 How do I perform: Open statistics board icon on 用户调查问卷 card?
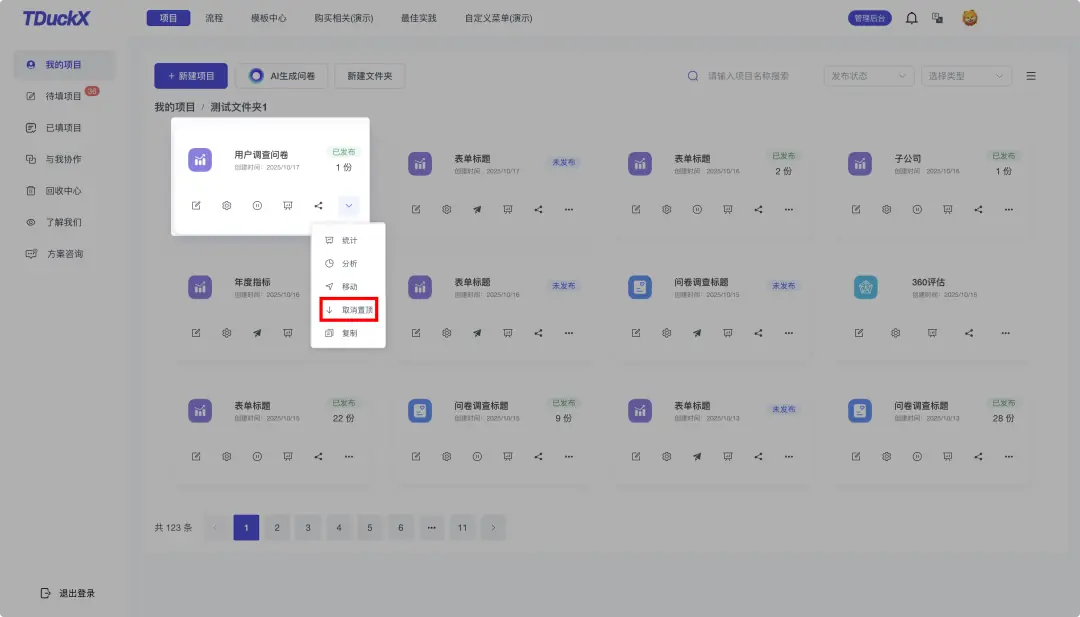(x=288, y=206)
